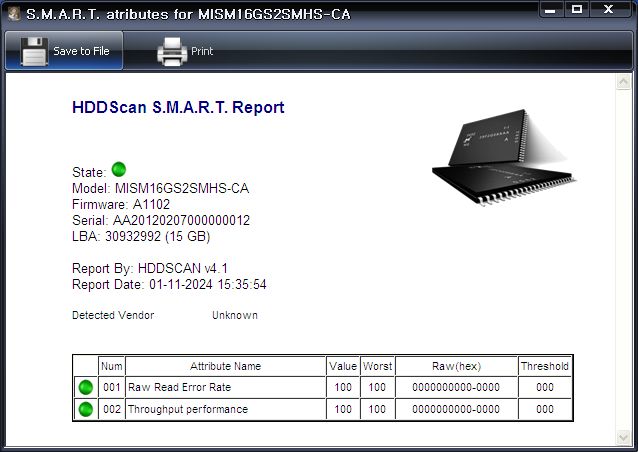Click the memory chip image in report
The image size is (638, 452).
[495, 156]
